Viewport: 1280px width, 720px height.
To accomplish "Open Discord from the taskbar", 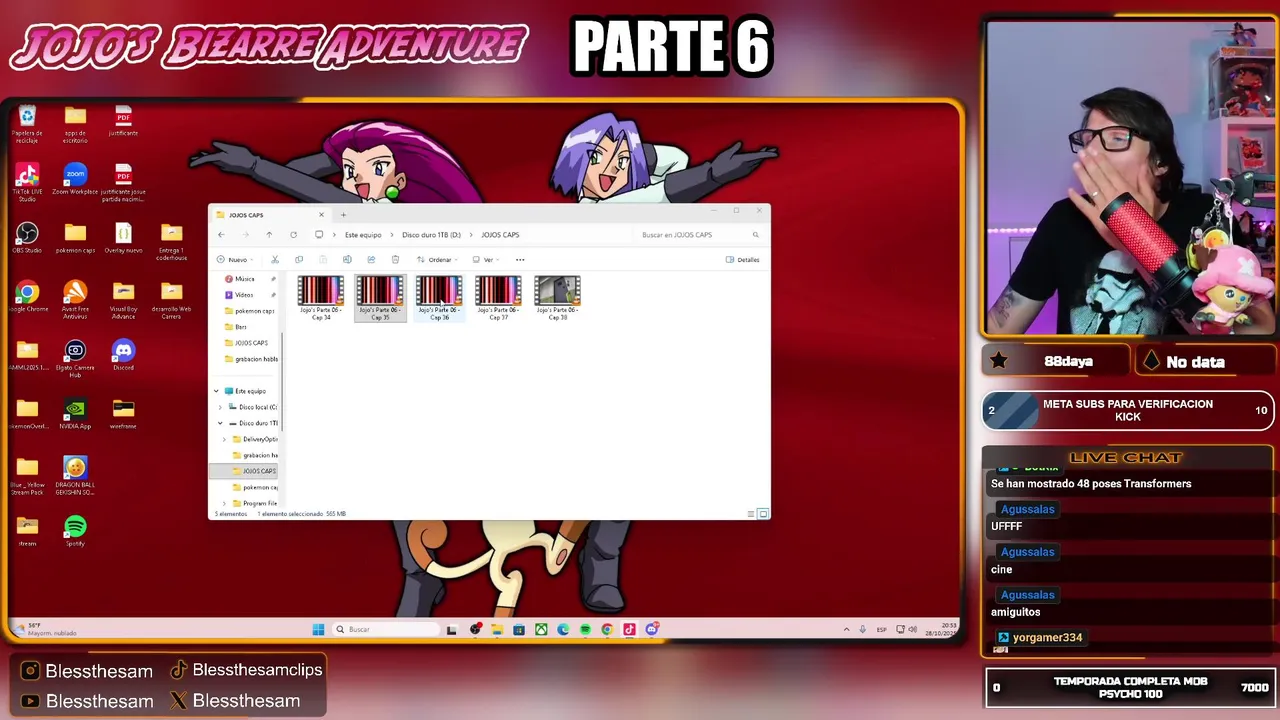I will click(651, 629).
